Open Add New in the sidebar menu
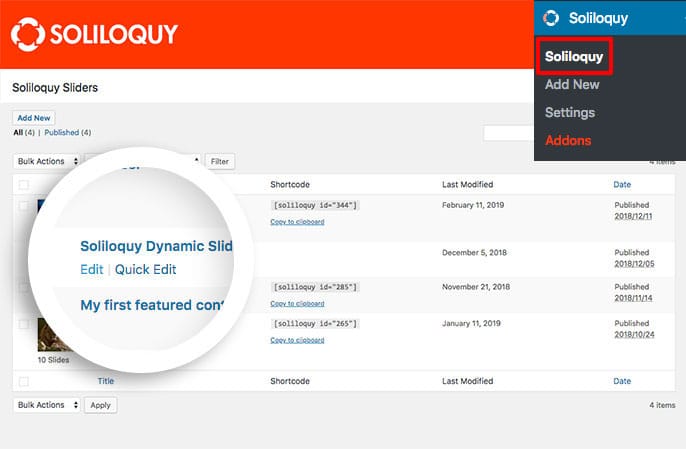Viewport: 686px width, 449px height. point(572,84)
